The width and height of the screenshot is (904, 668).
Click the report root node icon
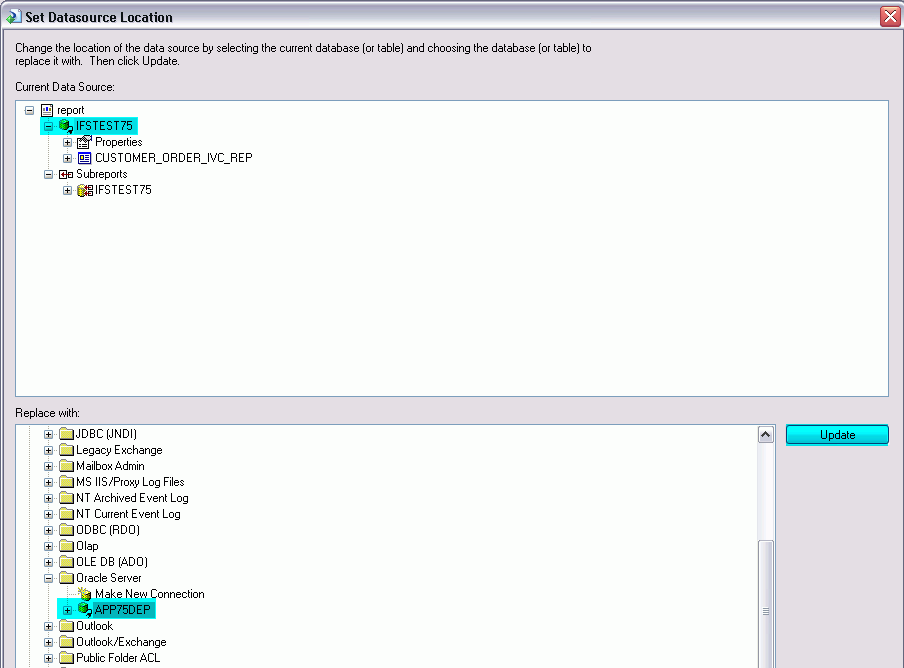pyautogui.click(x=47, y=110)
